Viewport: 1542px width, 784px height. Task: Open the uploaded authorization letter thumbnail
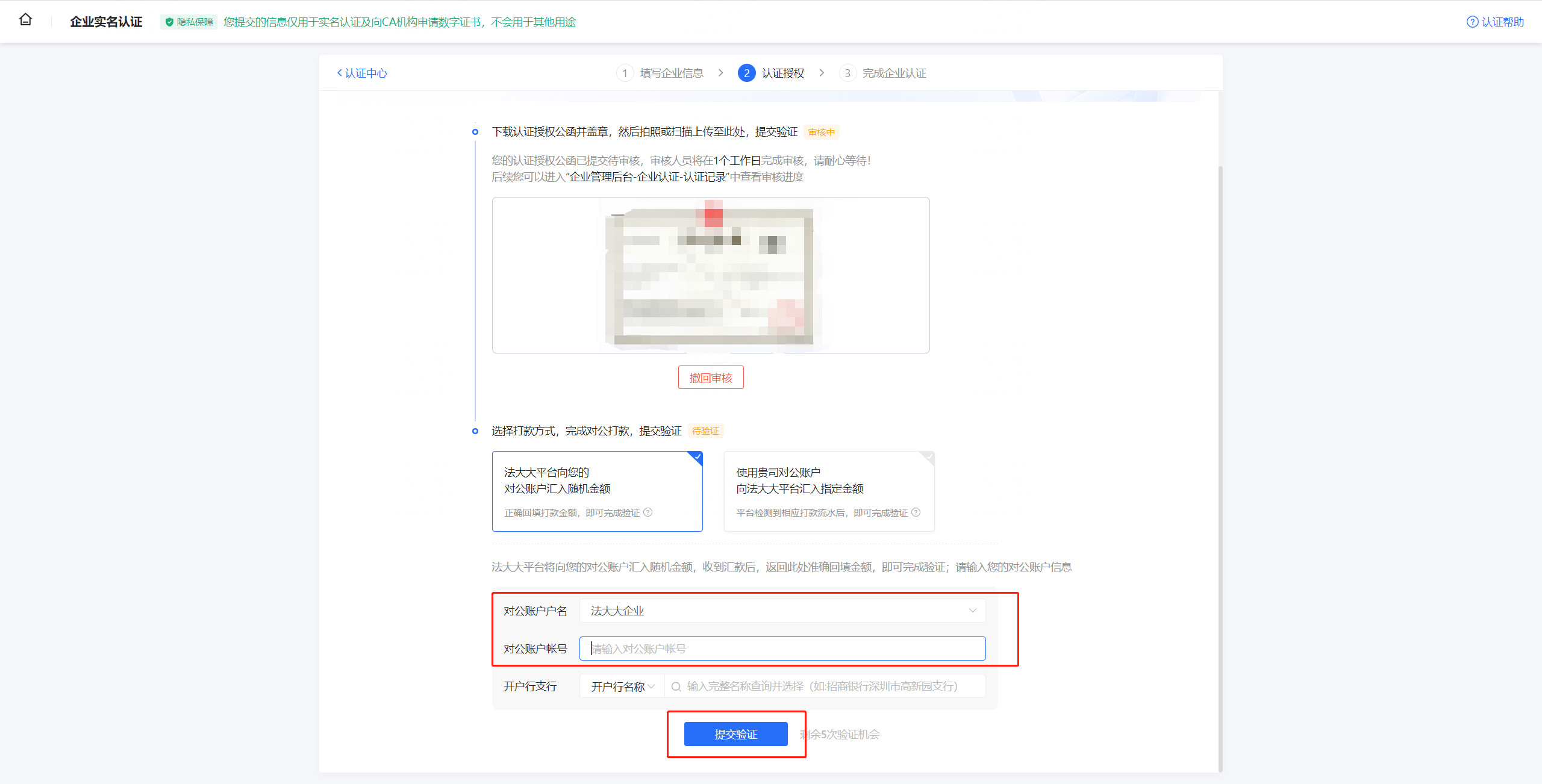tap(711, 275)
